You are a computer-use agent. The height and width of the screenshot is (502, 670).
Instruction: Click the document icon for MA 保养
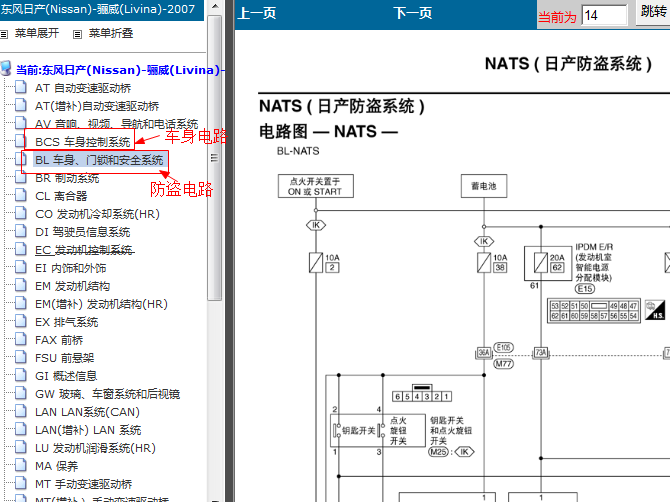click(x=21, y=465)
